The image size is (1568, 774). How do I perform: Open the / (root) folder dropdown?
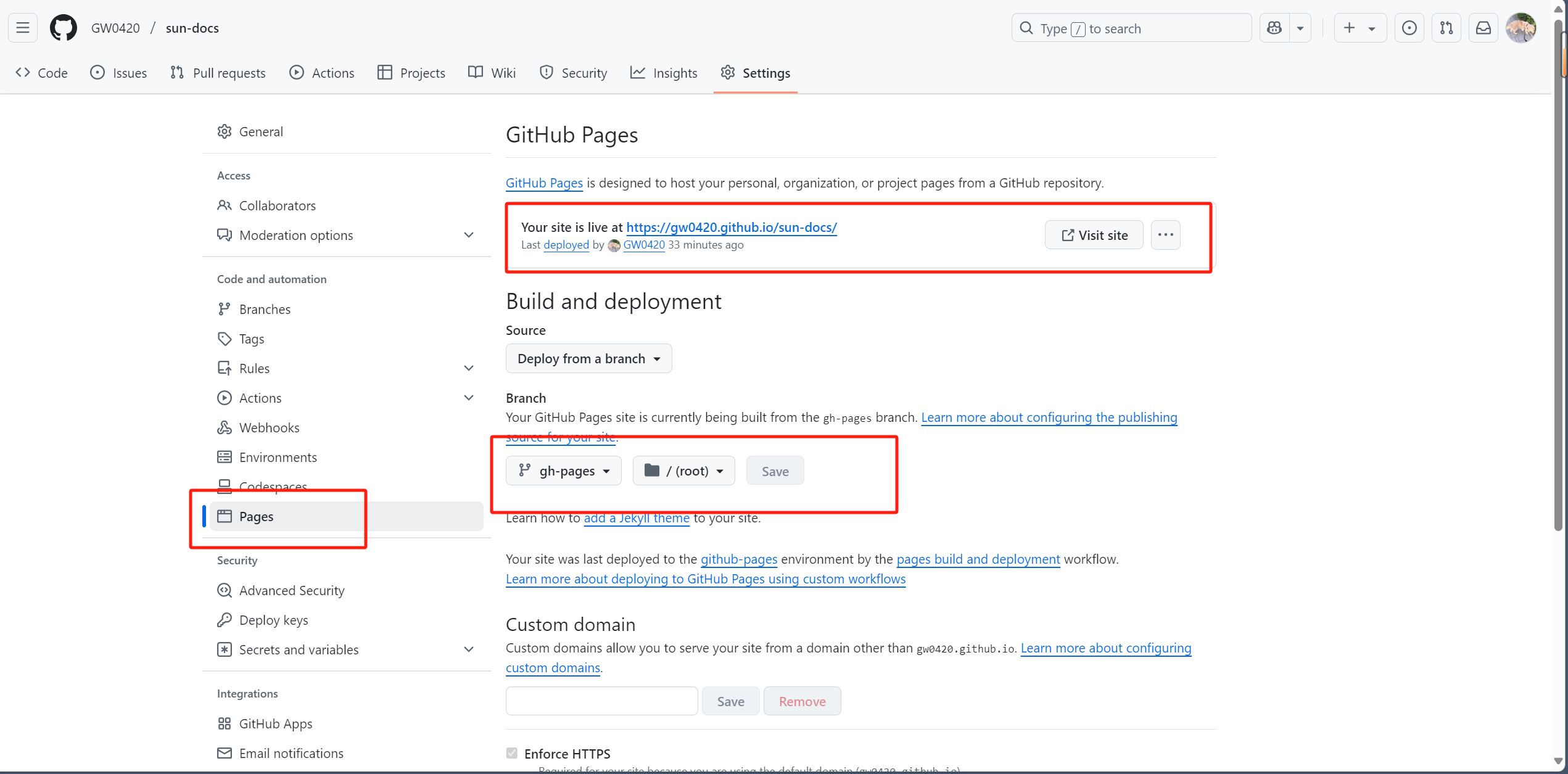tap(683, 471)
